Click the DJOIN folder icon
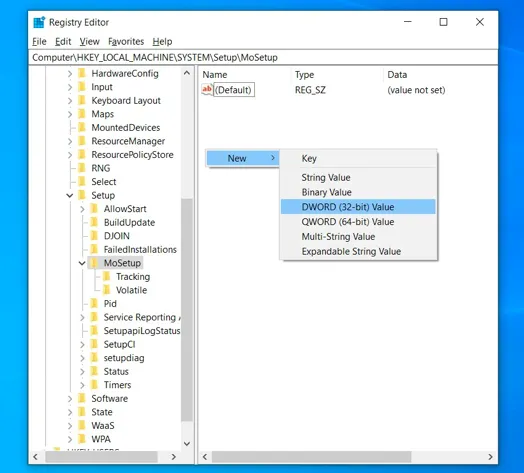The image size is (524, 473). (94, 236)
